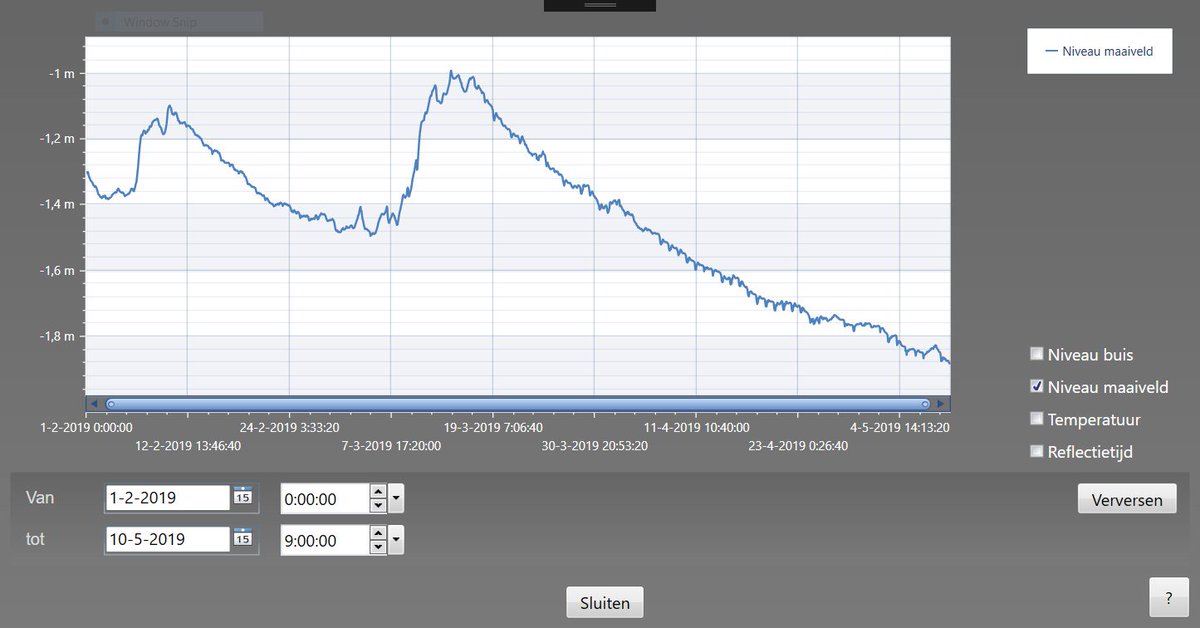Click the y-axis label -1,4 m

click(x=57, y=204)
